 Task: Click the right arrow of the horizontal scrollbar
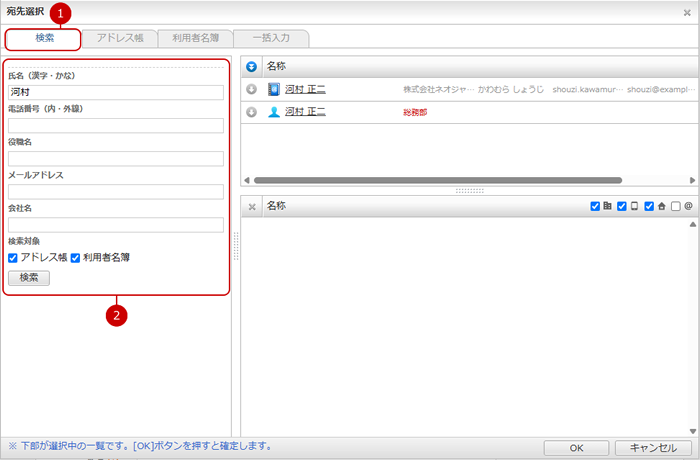[692, 181]
